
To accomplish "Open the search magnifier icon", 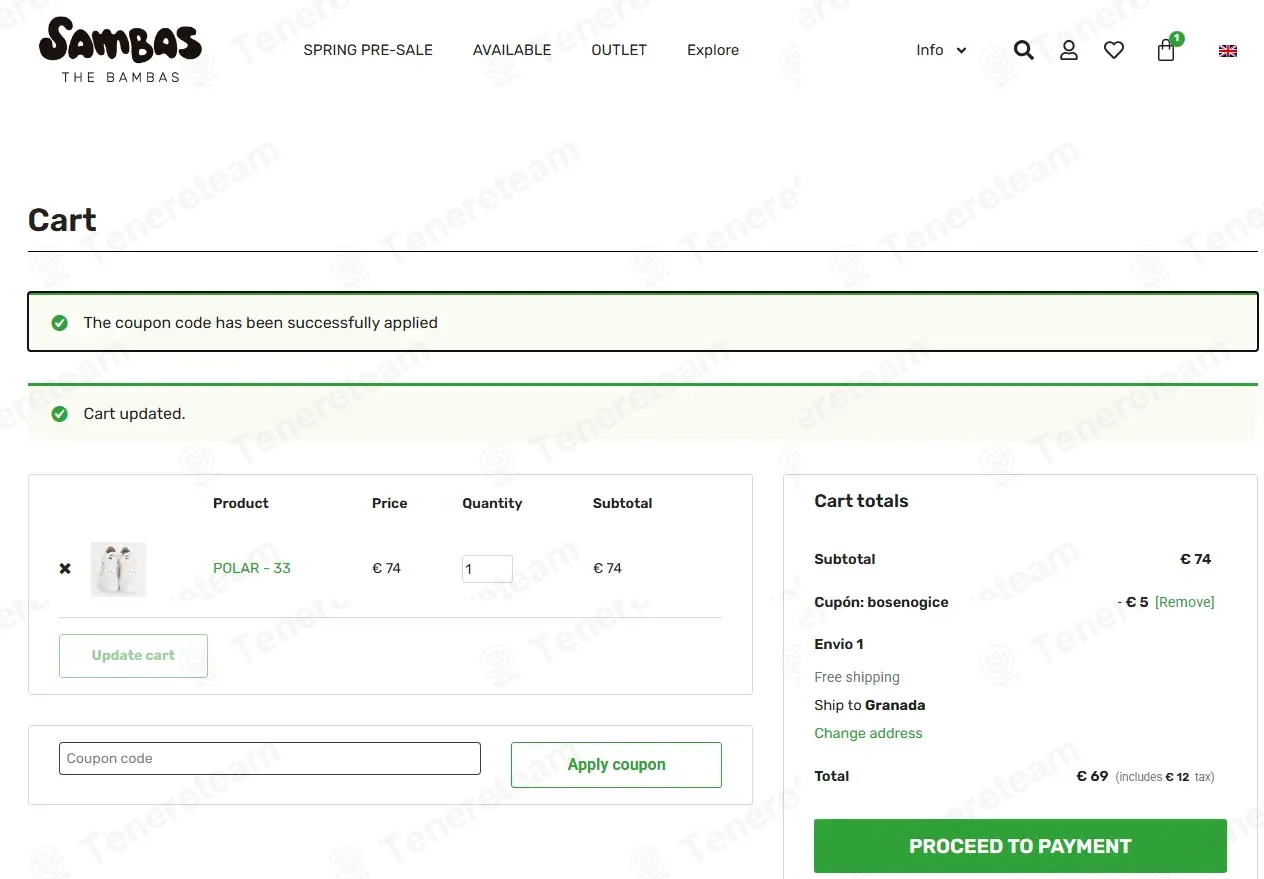I will pos(1023,50).
